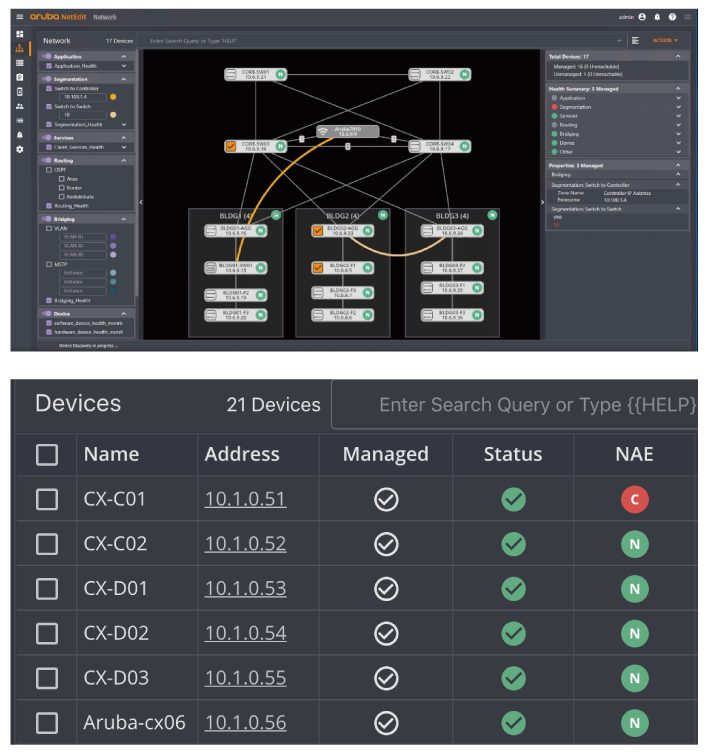Screen dimensions: 710x756
Task: Uncheck the Switch to Controller checkbox
Action: coord(49,88)
